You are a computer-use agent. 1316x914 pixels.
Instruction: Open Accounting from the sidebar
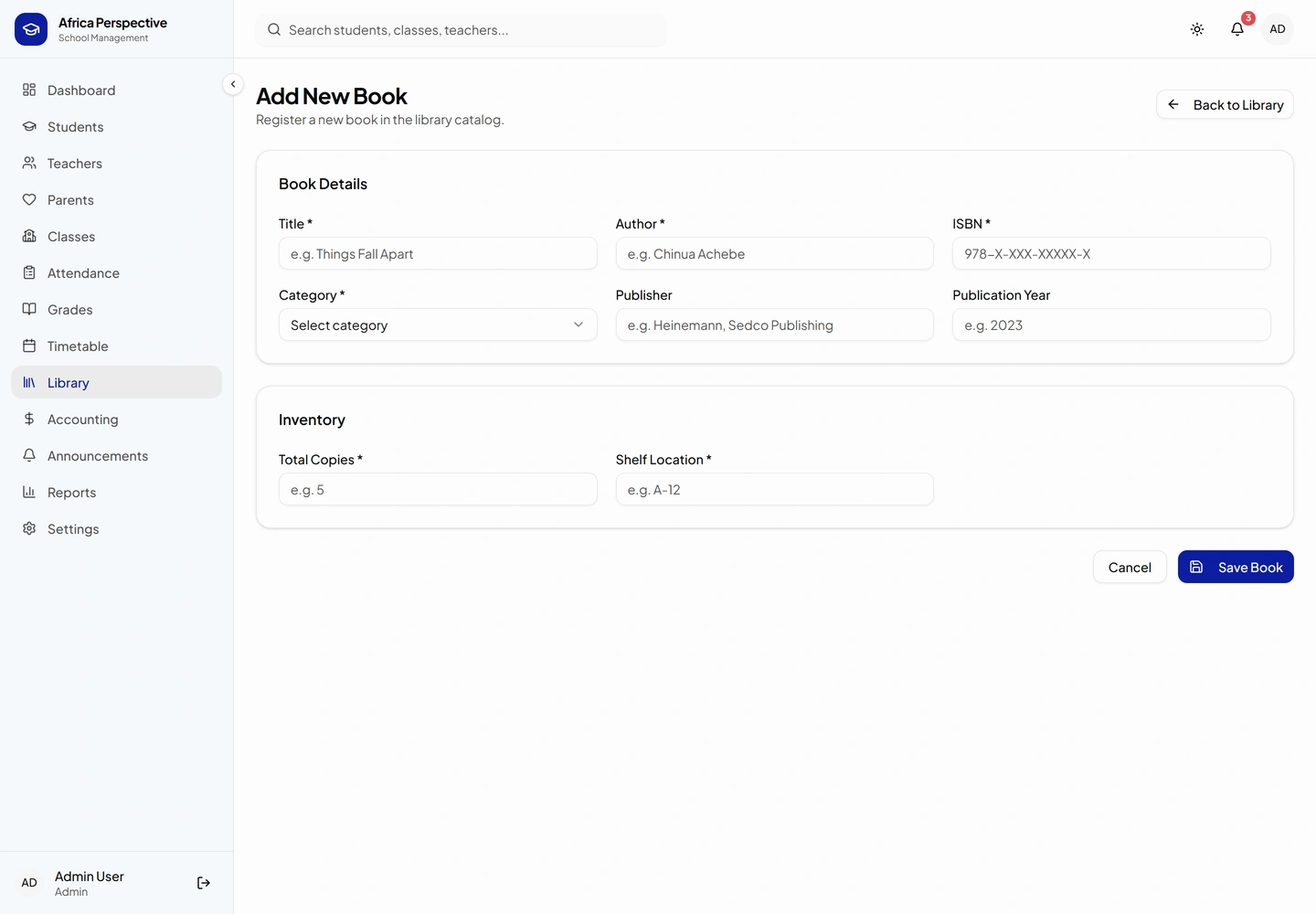click(116, 419)
